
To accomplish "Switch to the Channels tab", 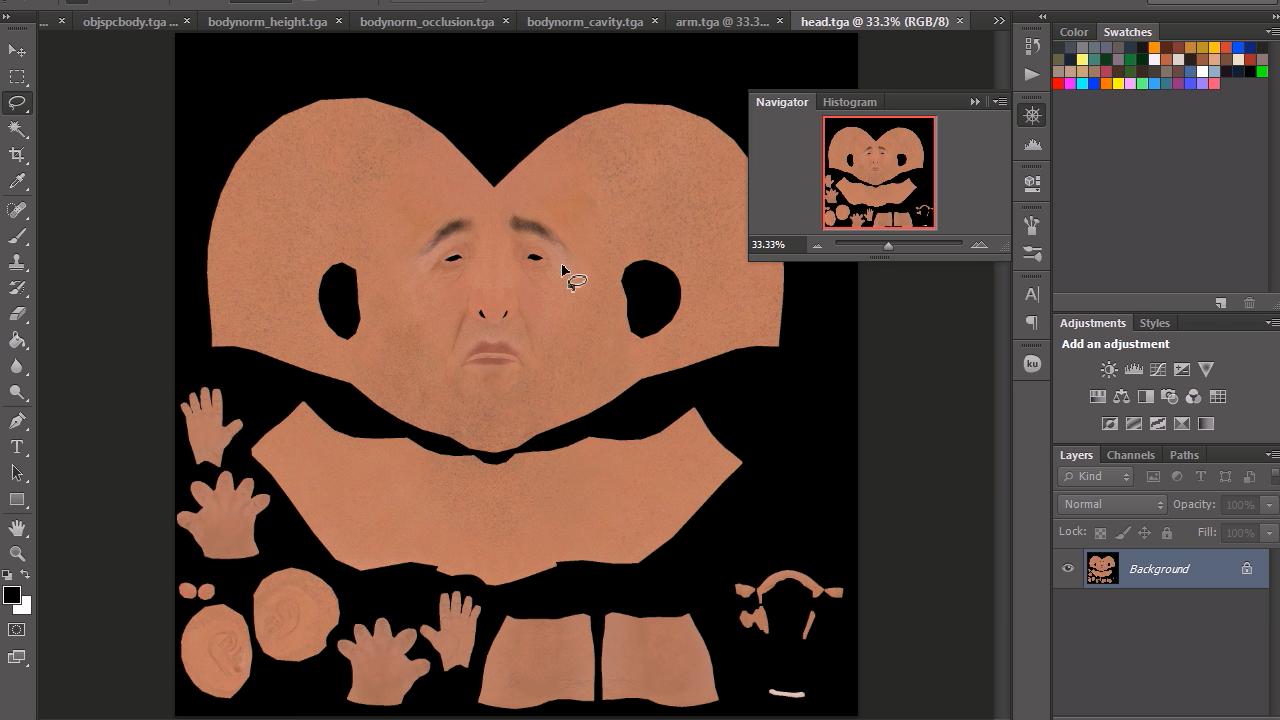I will (x=1130, y=455).
